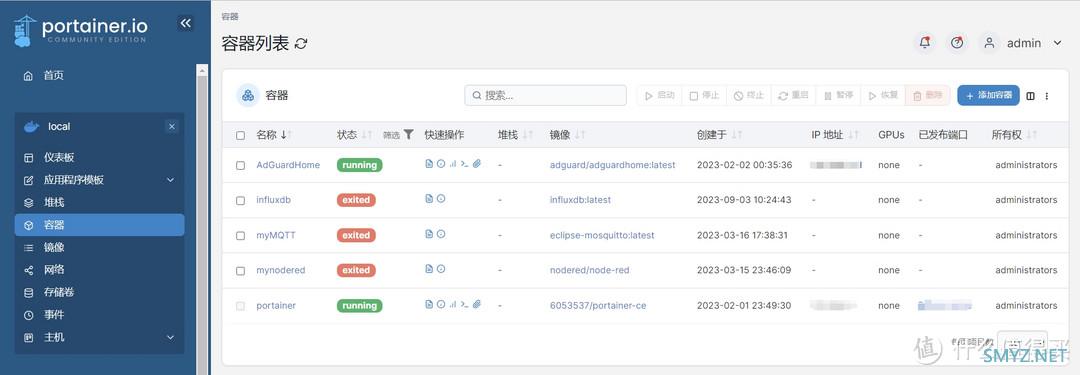Viewport: 1080px width, 375px height.
Task: Select 容器 in the sidebar
Action: click(x=99, y=225)
